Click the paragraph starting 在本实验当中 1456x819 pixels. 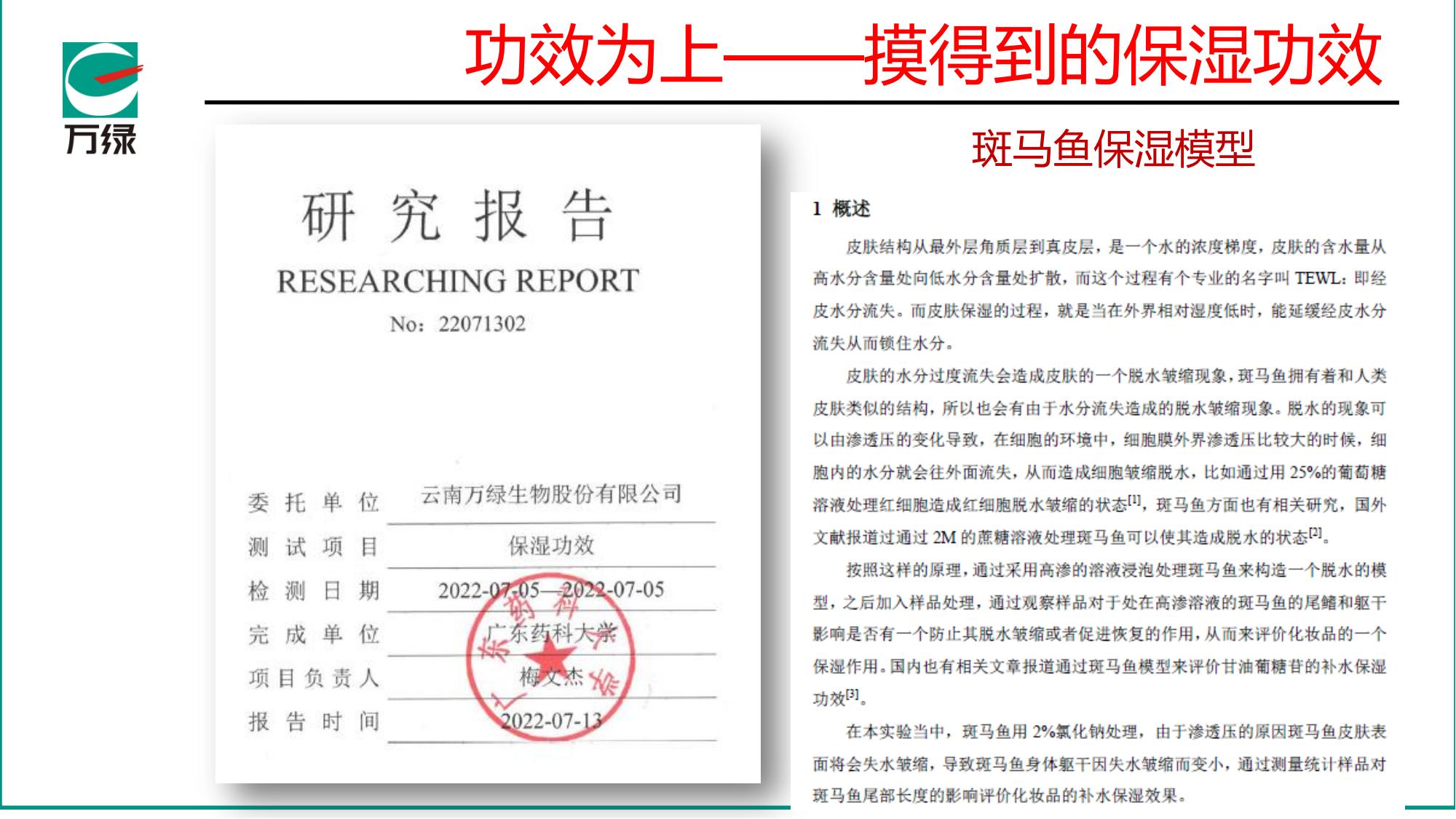pos(1099,764)
